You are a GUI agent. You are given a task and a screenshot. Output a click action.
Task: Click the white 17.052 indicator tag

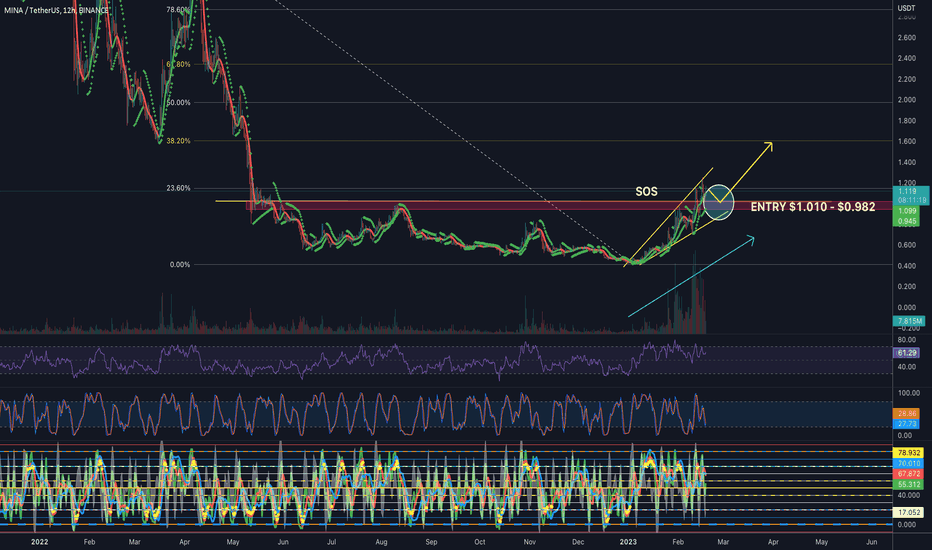(909, 512)
